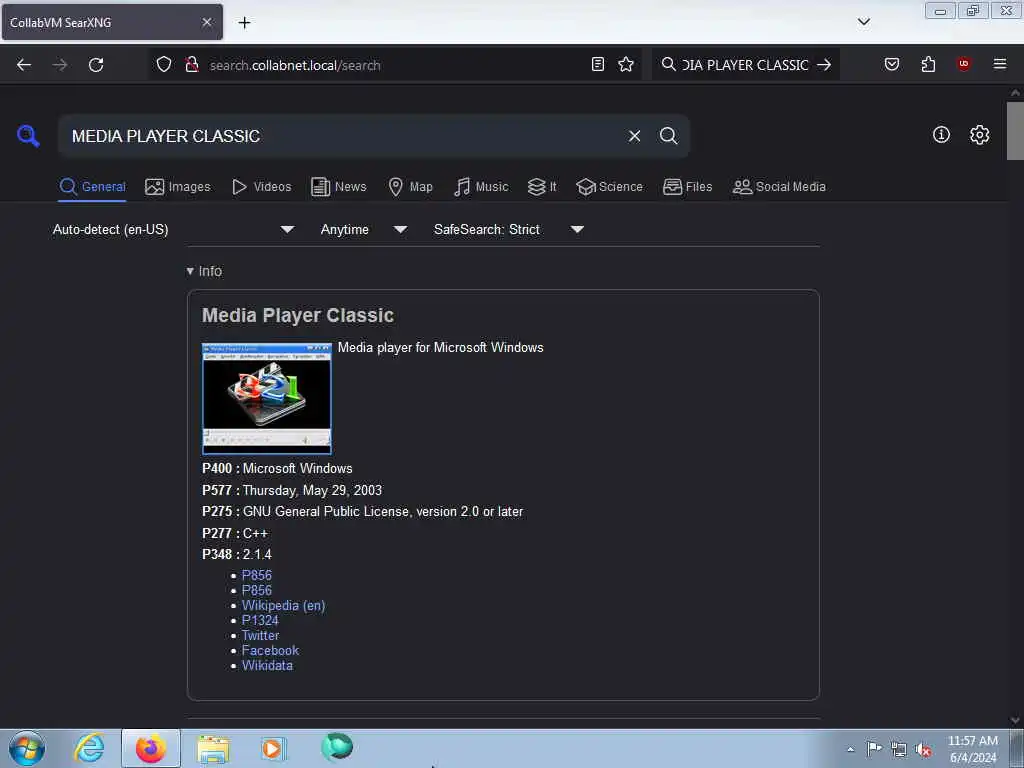Open Windows Media Player taskbar icon
The width and height of the screenshot is (1024, 768).
click(x=272, y=748)
